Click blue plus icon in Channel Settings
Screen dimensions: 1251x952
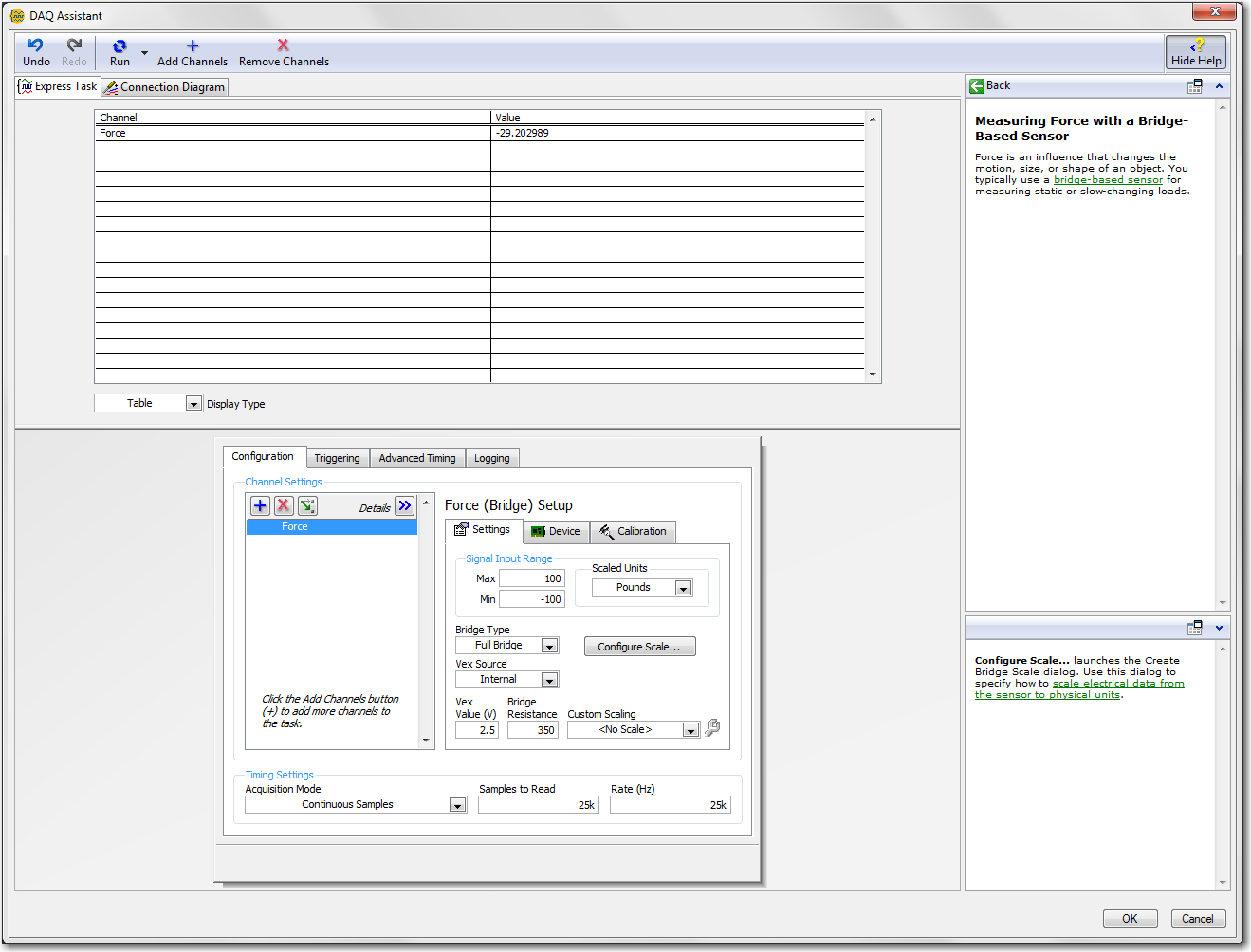[x=260, y=505]
